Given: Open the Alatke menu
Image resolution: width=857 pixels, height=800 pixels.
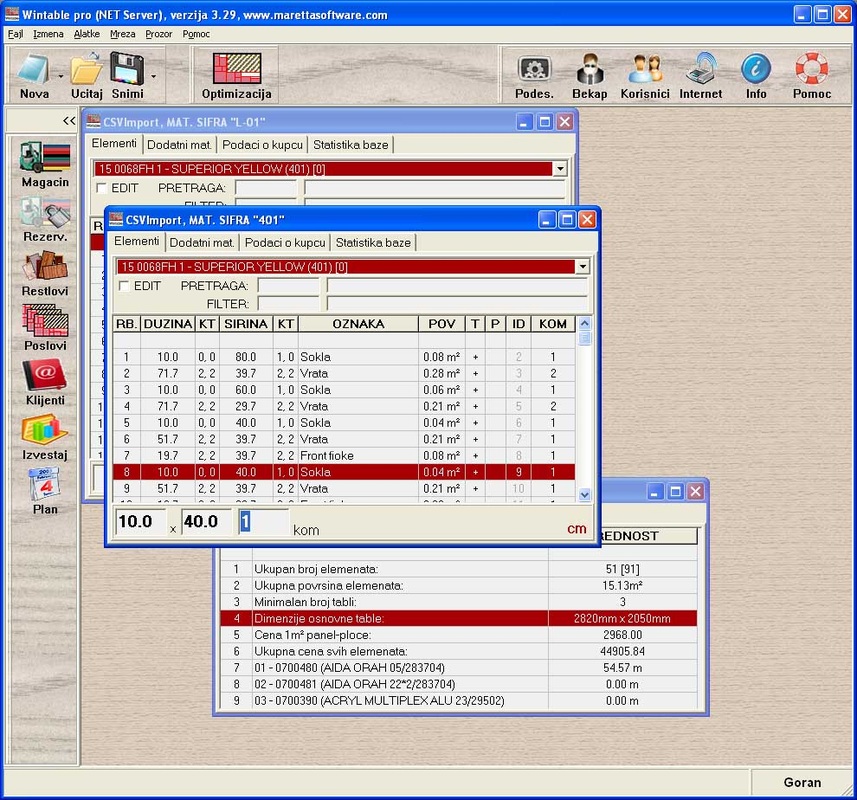Looking at the screenshot, I should point(86,34).
